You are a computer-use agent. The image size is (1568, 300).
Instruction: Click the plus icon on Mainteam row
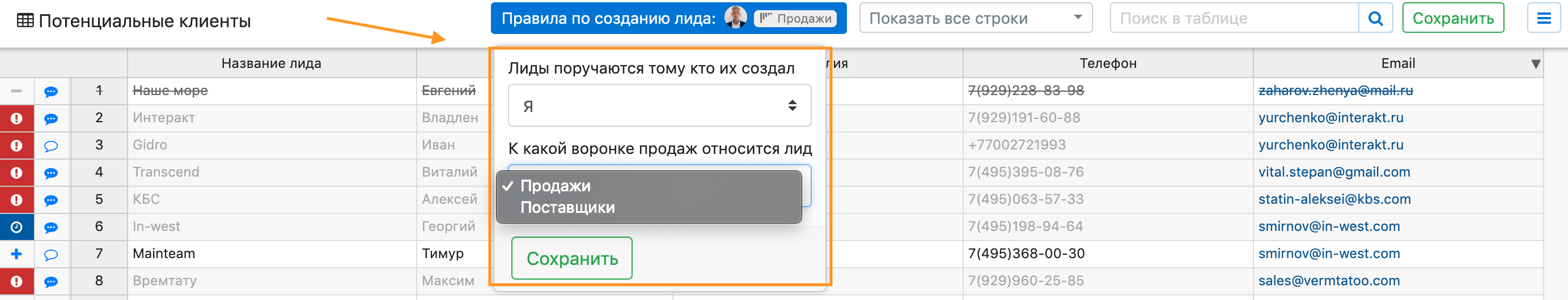[16, 254]
